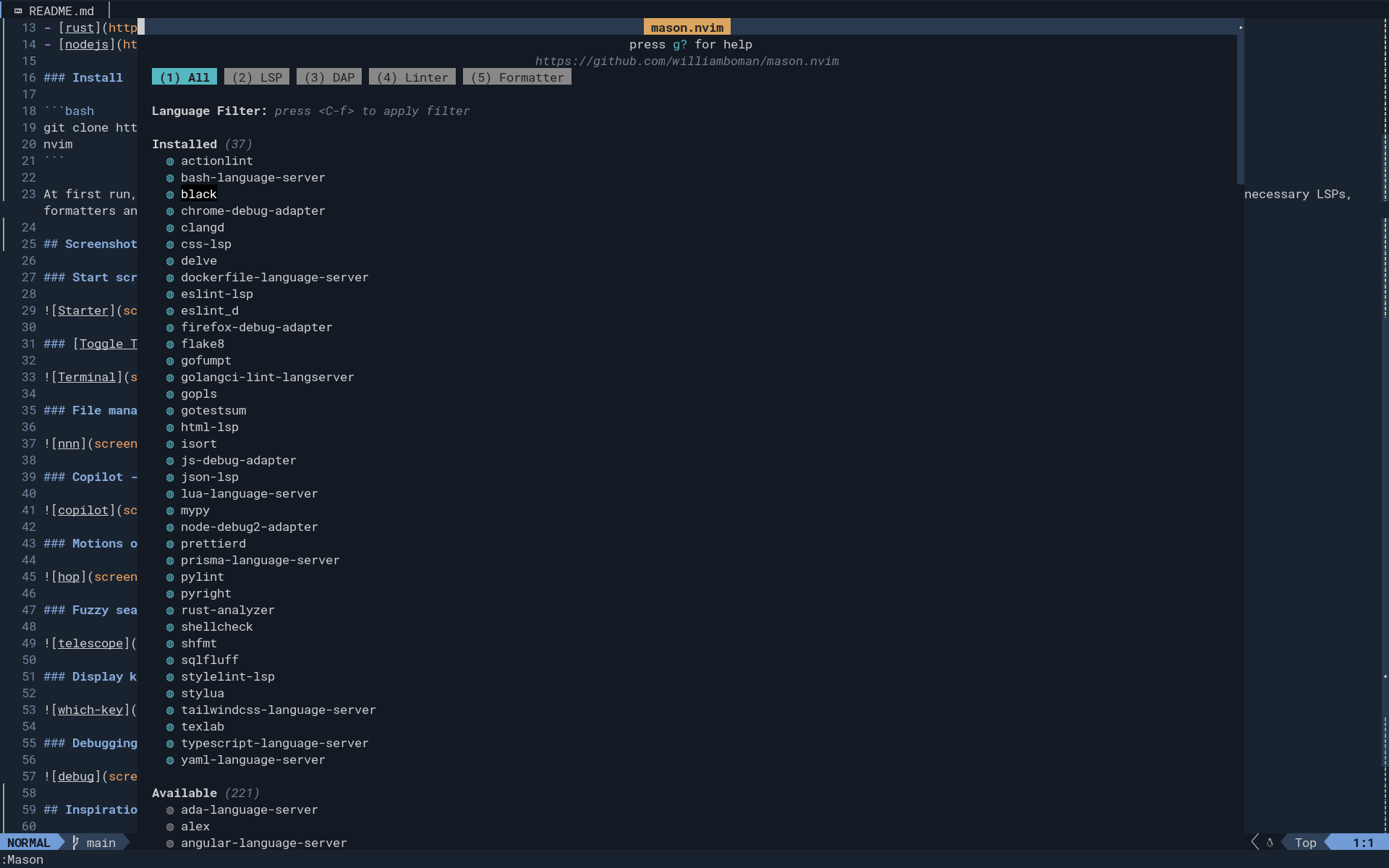The height and width of the screenshot is (868, 1389).
Task: Expand details for the black package
Action: pos(199,194)
